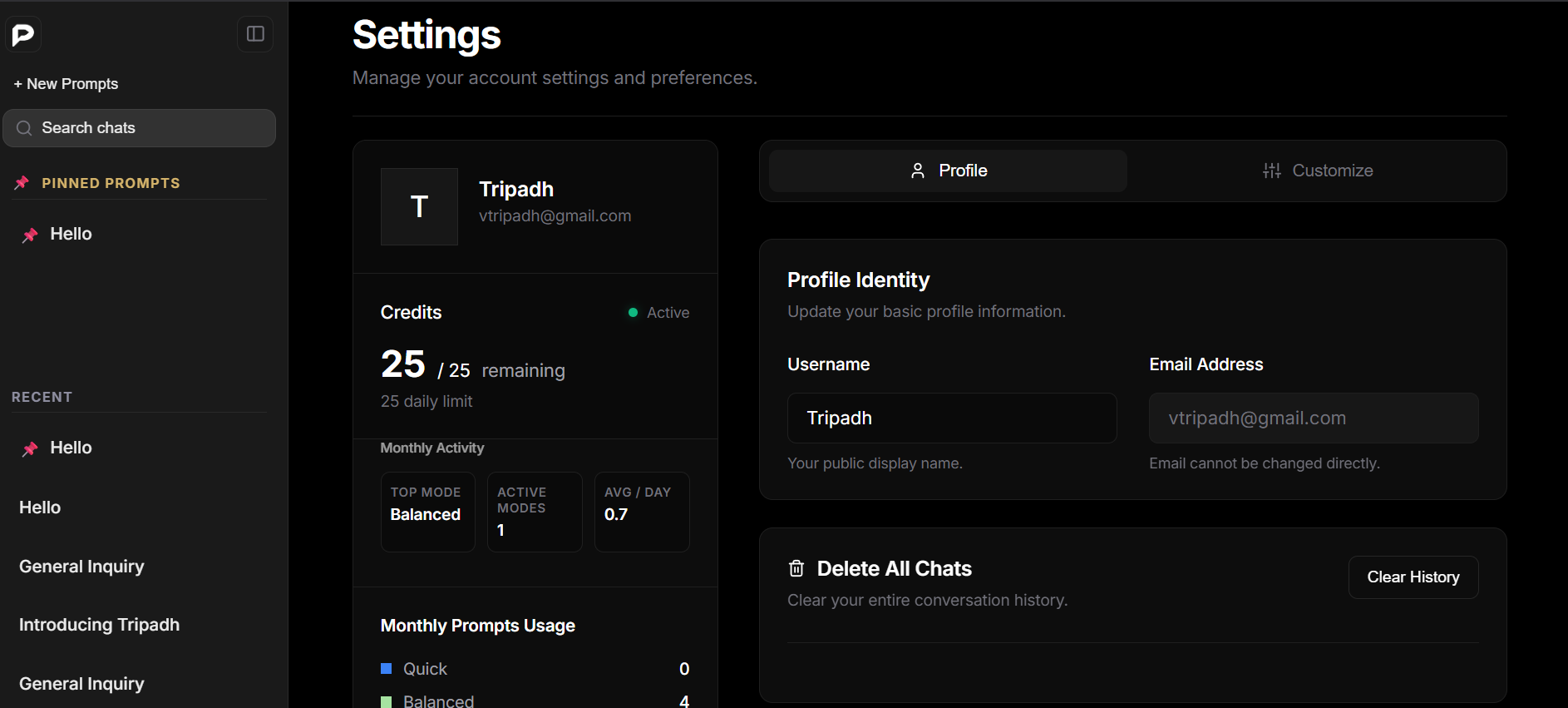Click the app logo icon
This screenshot has height=708, width=1568.
23,34
